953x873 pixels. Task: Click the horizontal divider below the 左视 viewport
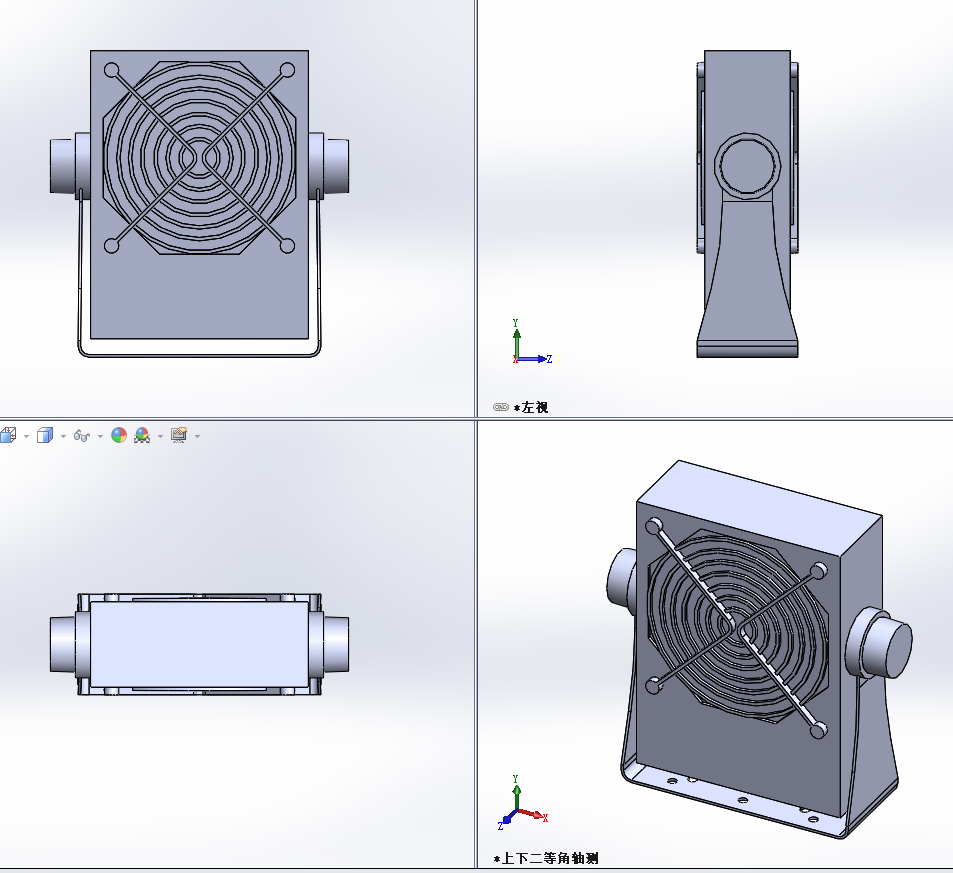tap(715, 418)
